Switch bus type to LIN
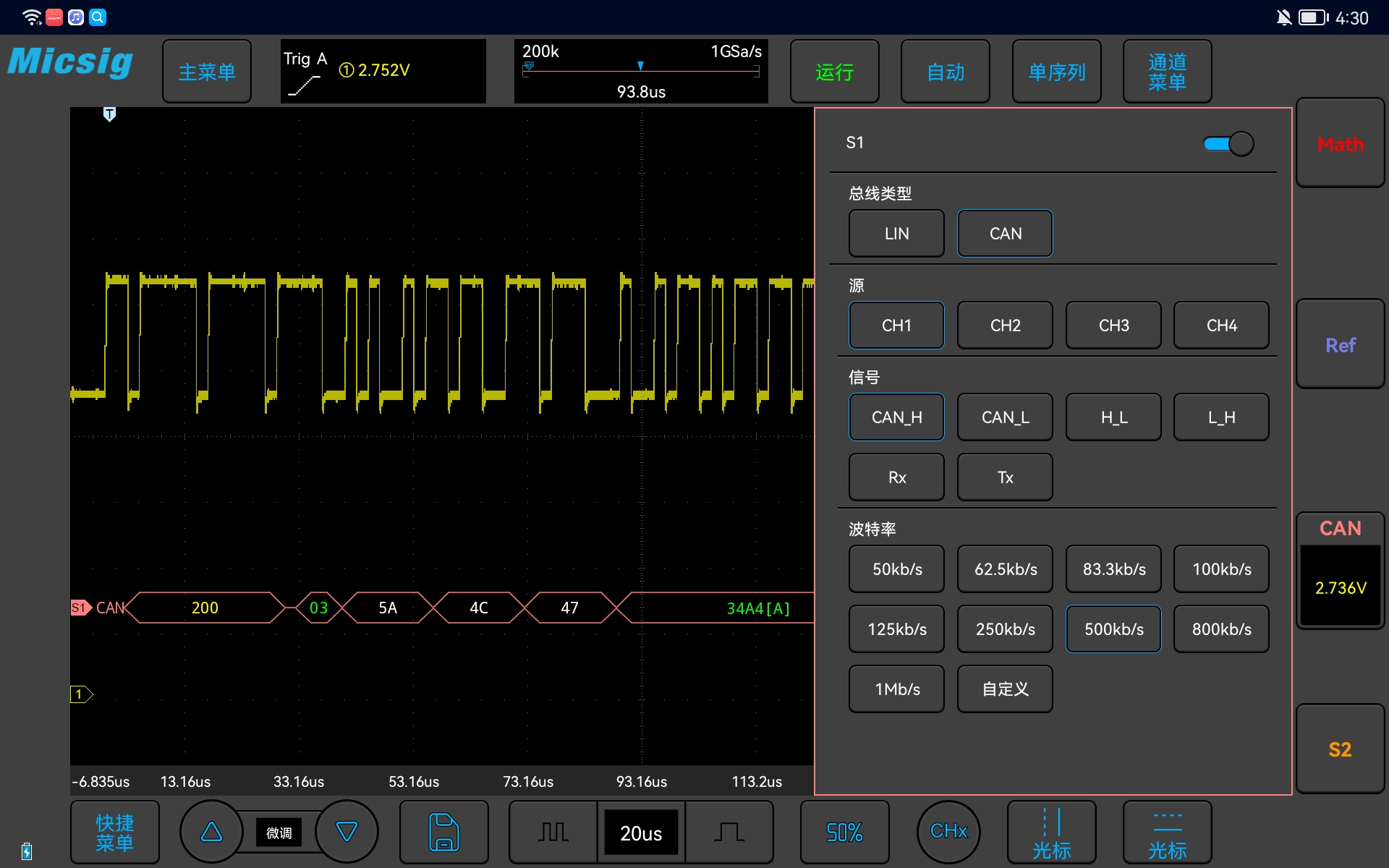The image size is (1389, 868). coord(895,232)
